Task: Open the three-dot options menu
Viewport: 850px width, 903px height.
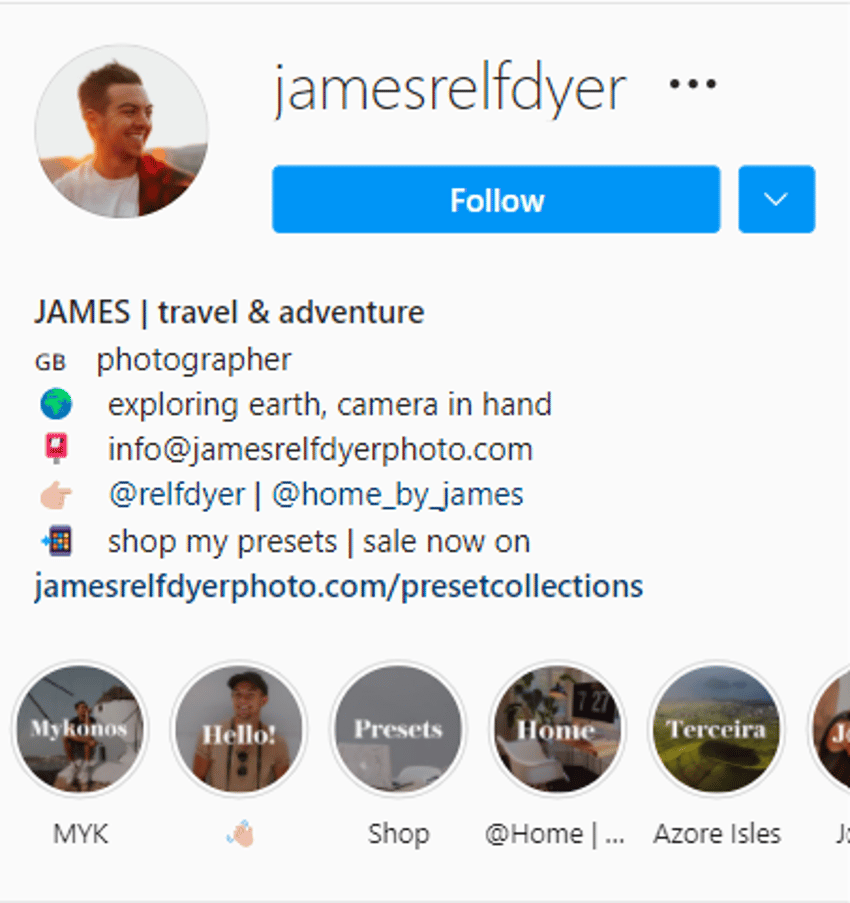Action: tap(693, 84)
